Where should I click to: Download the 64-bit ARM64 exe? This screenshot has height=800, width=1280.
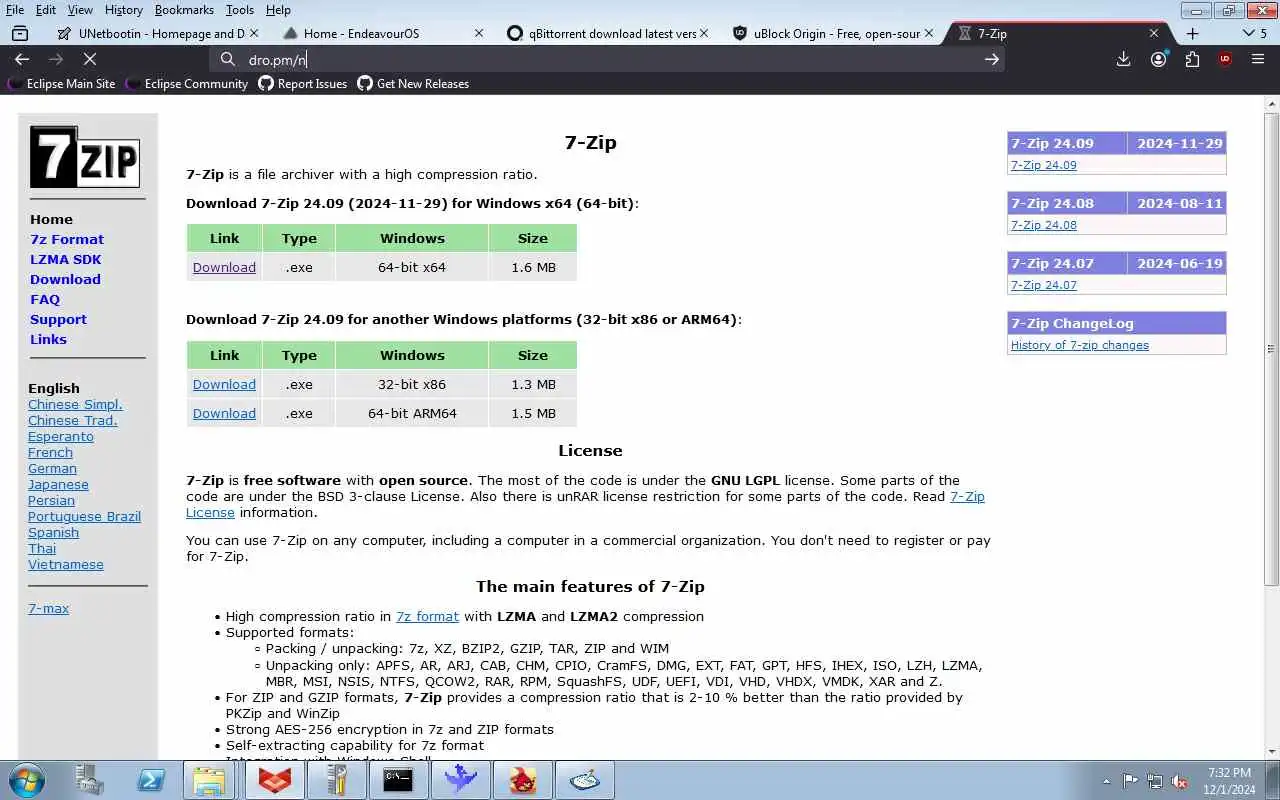point(224,414)
